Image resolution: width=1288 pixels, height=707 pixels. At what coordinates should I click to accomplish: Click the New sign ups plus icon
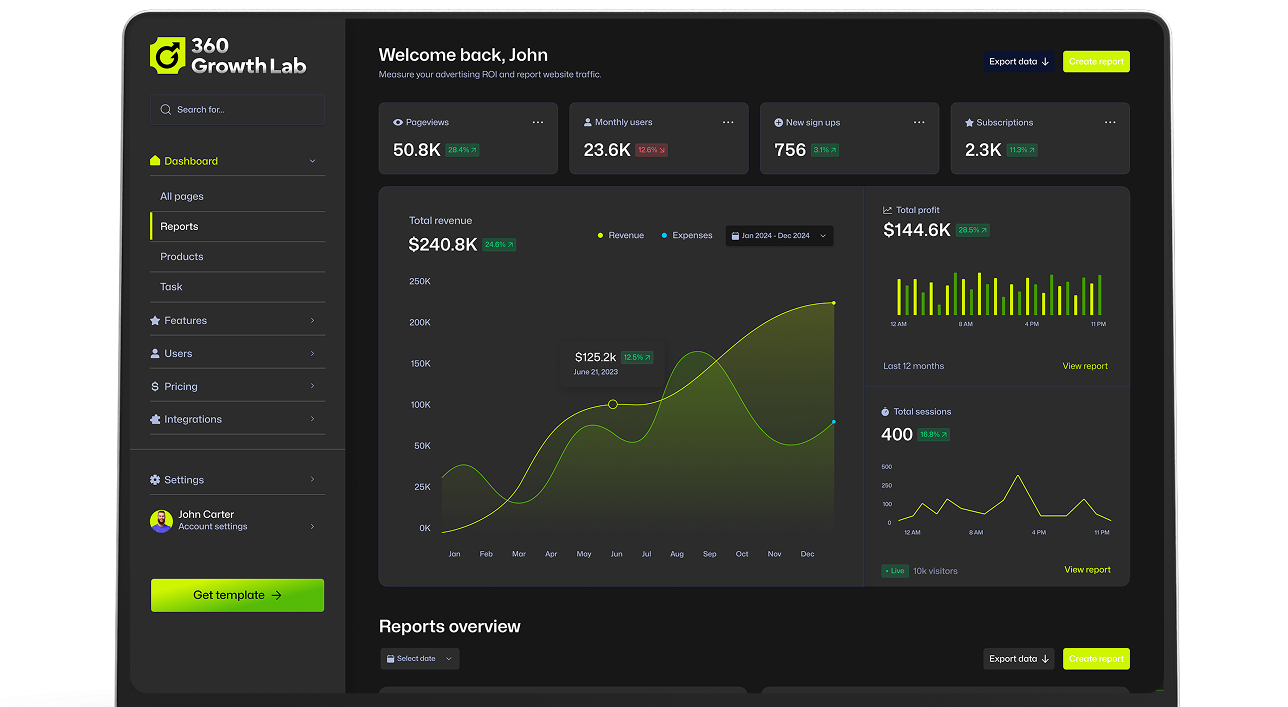(x=777, y=122)
